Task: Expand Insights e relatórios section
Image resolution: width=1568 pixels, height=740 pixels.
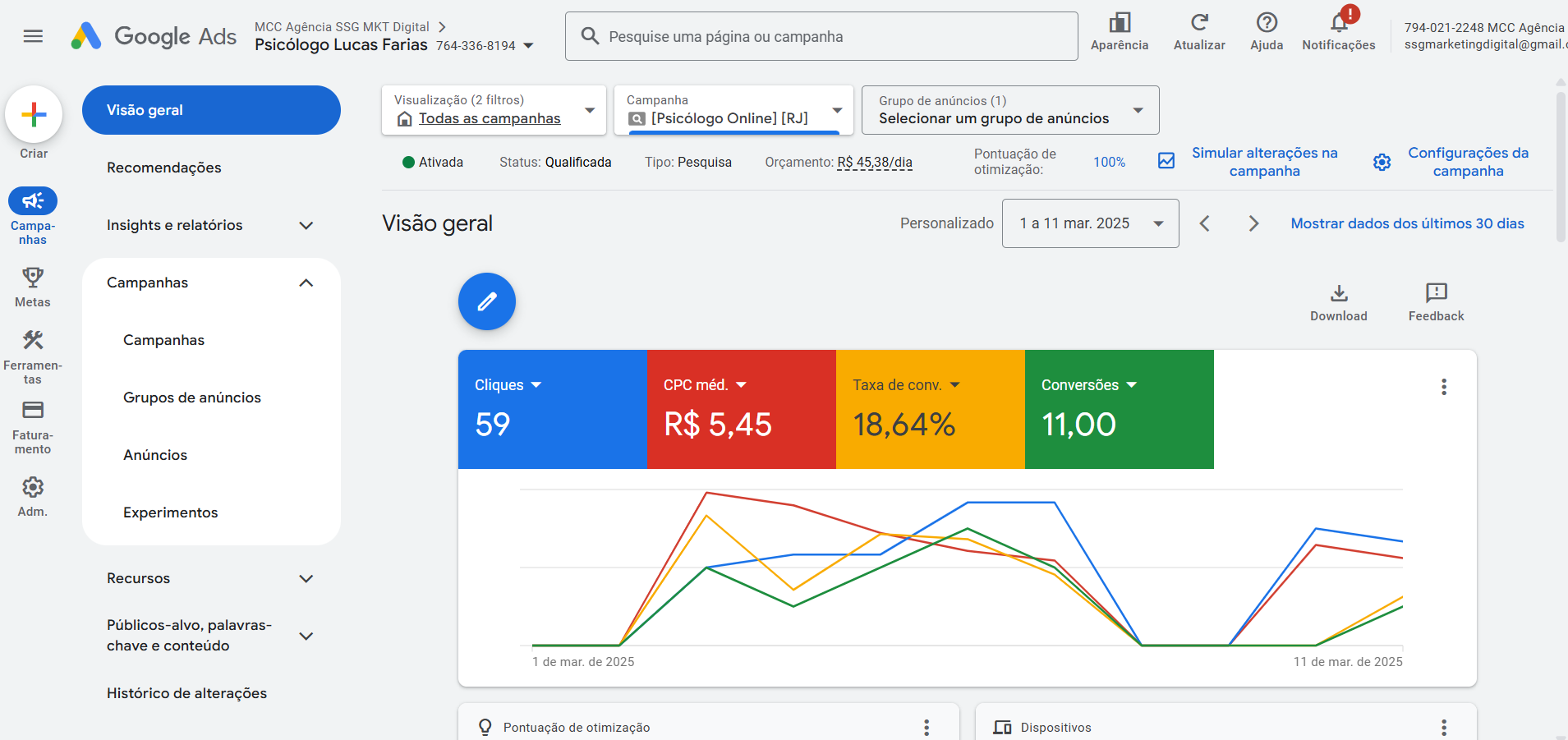Action: pos(306,225)
